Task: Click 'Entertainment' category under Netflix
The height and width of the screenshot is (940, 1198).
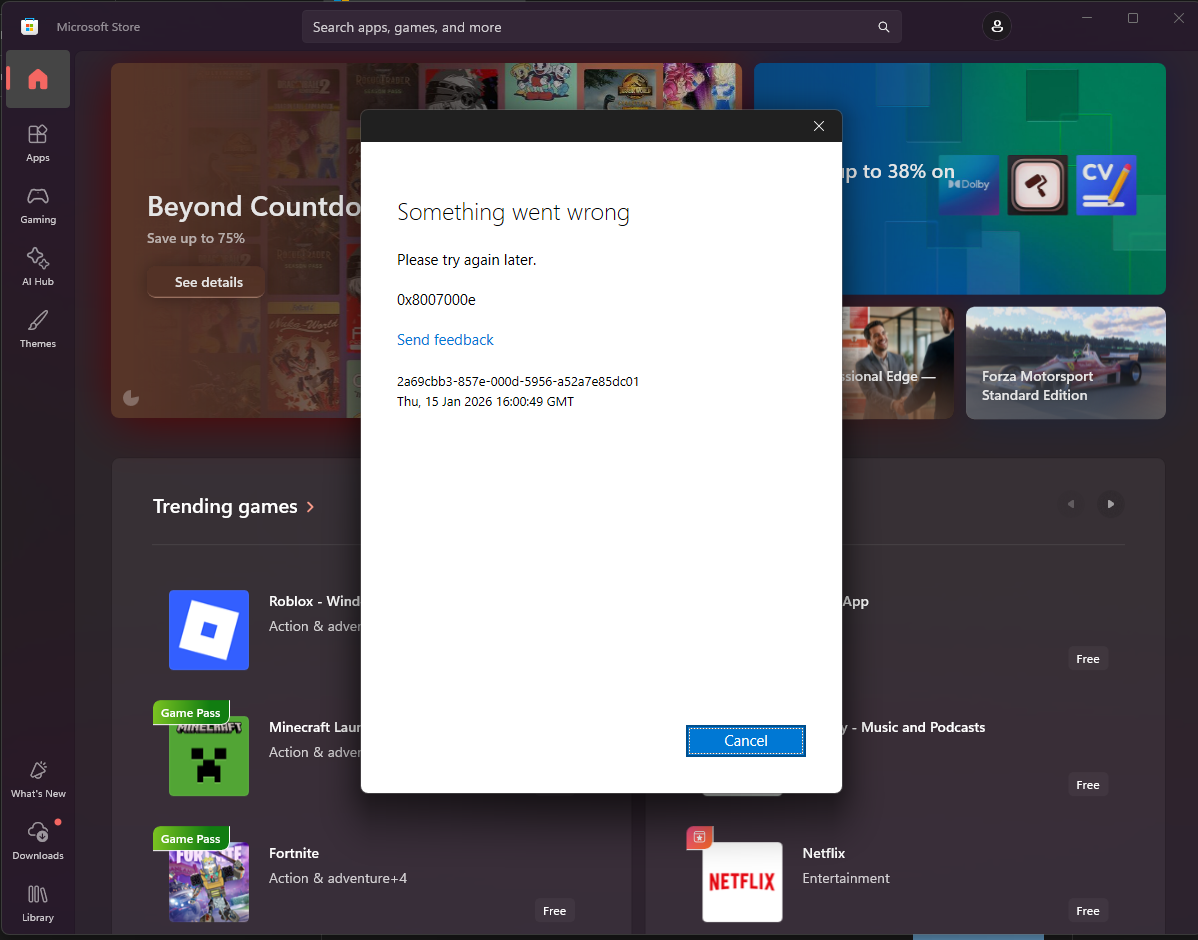Action: pos(846,878)
